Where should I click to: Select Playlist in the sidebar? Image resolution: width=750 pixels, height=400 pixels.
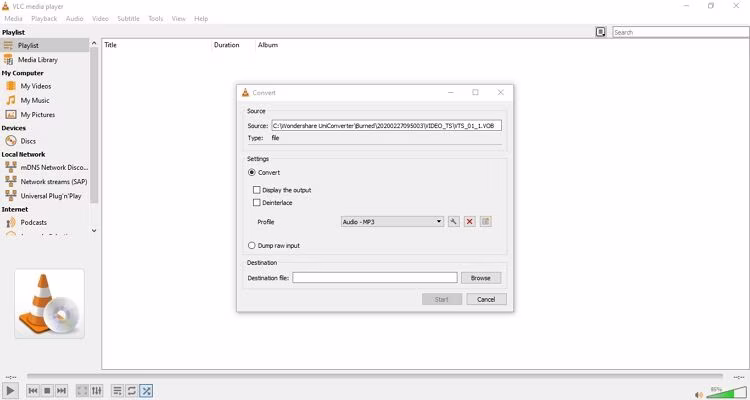[44, 45]
